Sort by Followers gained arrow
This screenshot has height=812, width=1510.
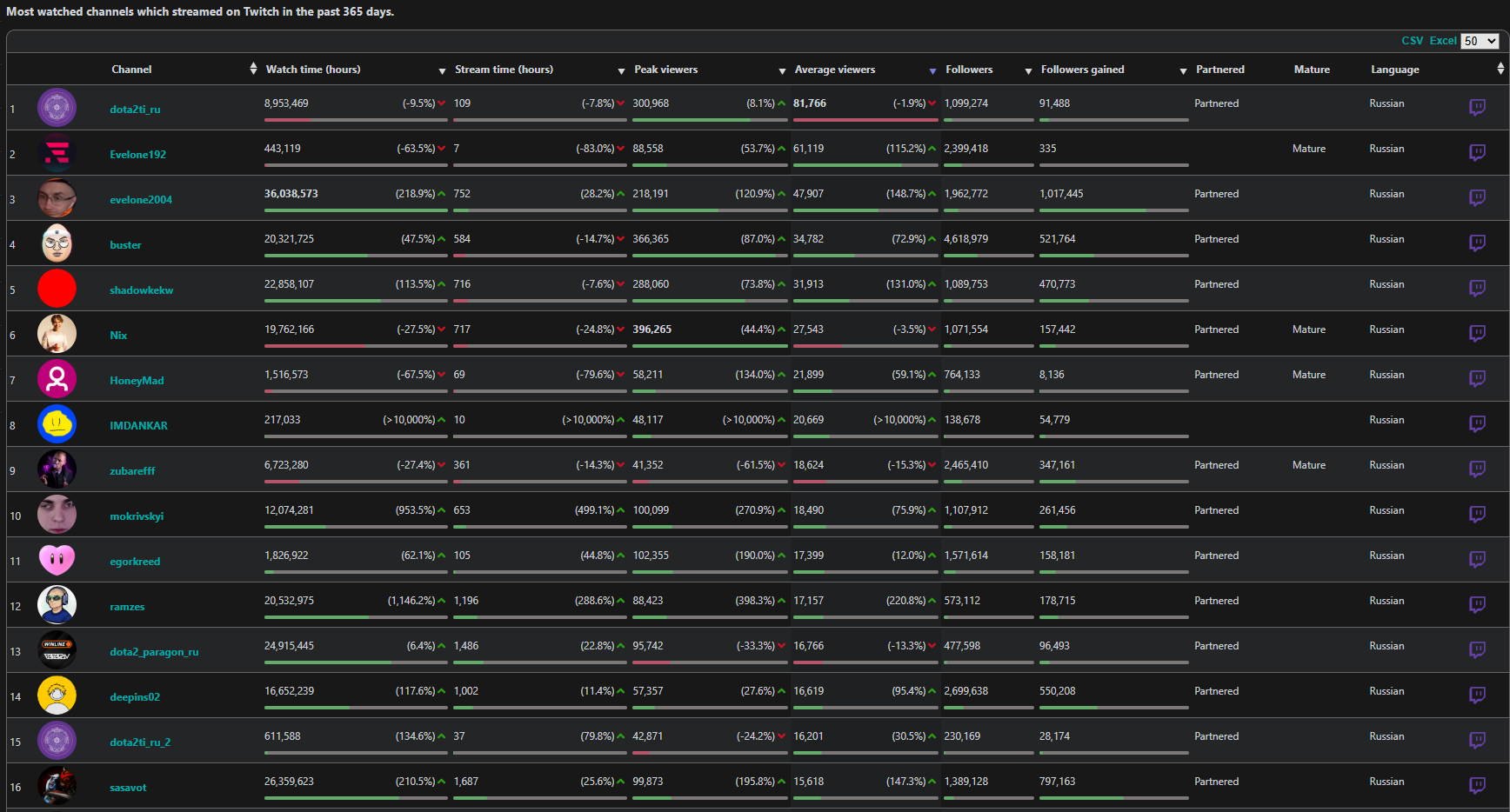(x=1183, y=70)
